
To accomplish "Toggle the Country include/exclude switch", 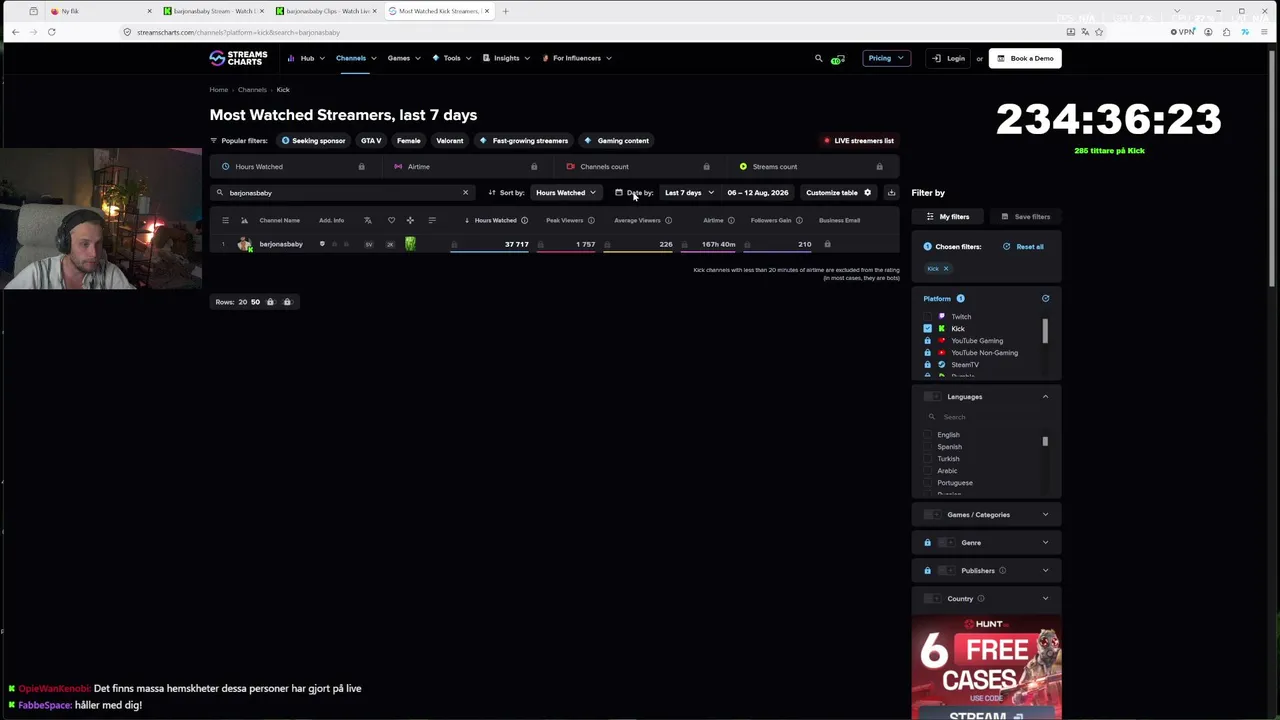I will [932, 599].
